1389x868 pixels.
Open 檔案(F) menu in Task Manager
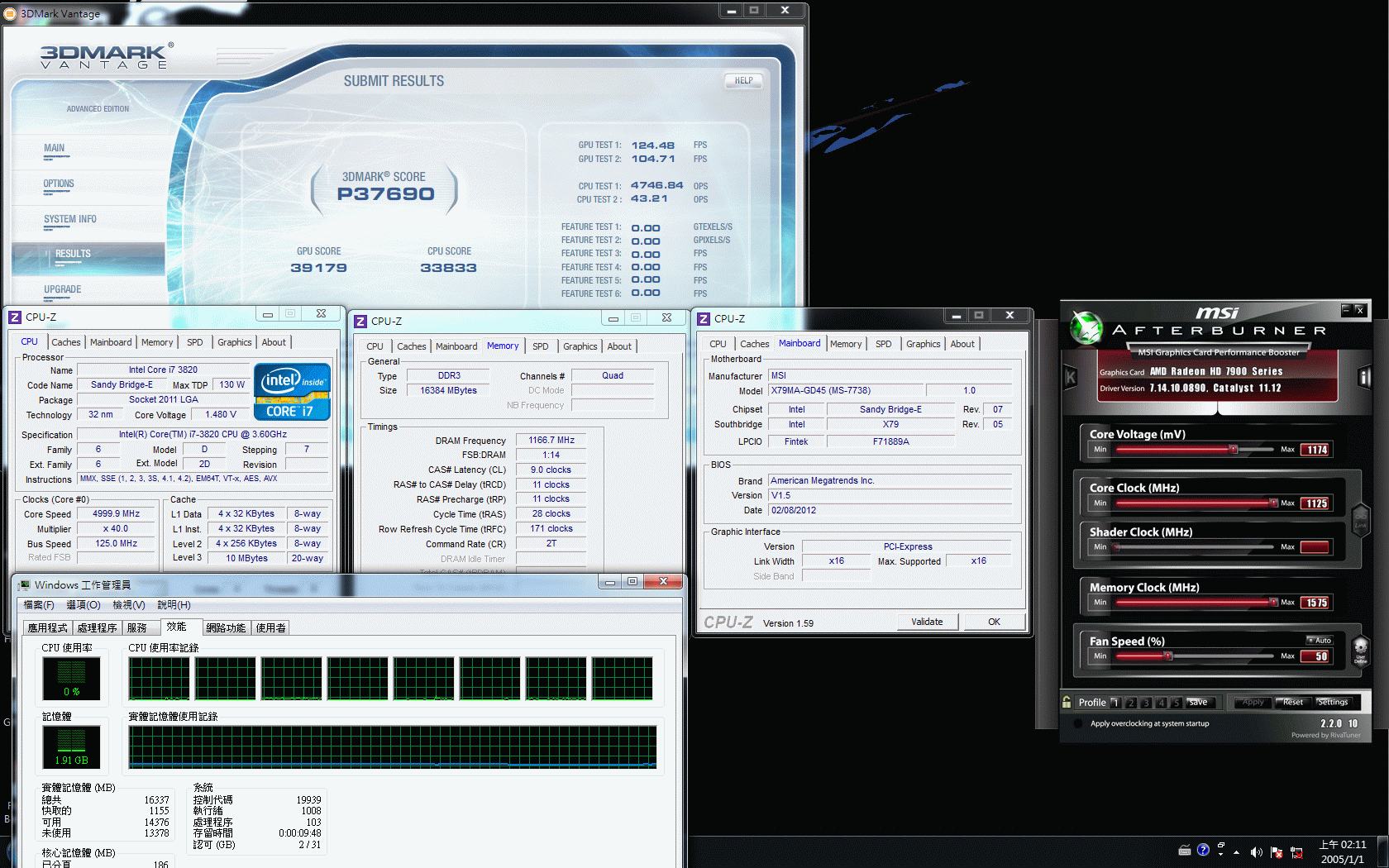[x=39, y=605]
